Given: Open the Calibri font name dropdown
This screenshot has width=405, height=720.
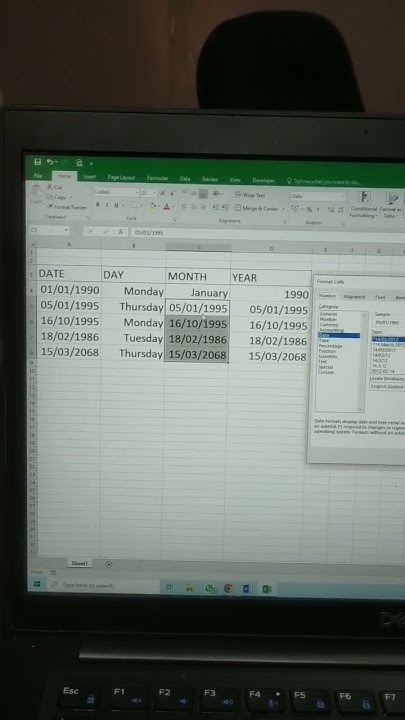Looking at the screenshot, I should (136, 192).
